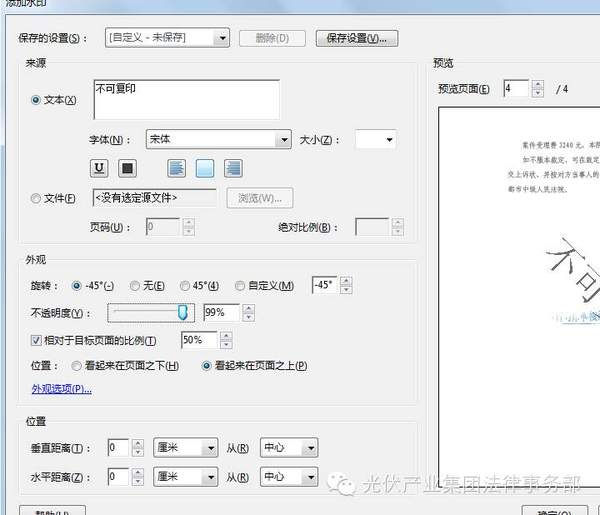Click the greyed 删除(D) button
The height and width of the screenshot is (515, 600).
point(272,38)
